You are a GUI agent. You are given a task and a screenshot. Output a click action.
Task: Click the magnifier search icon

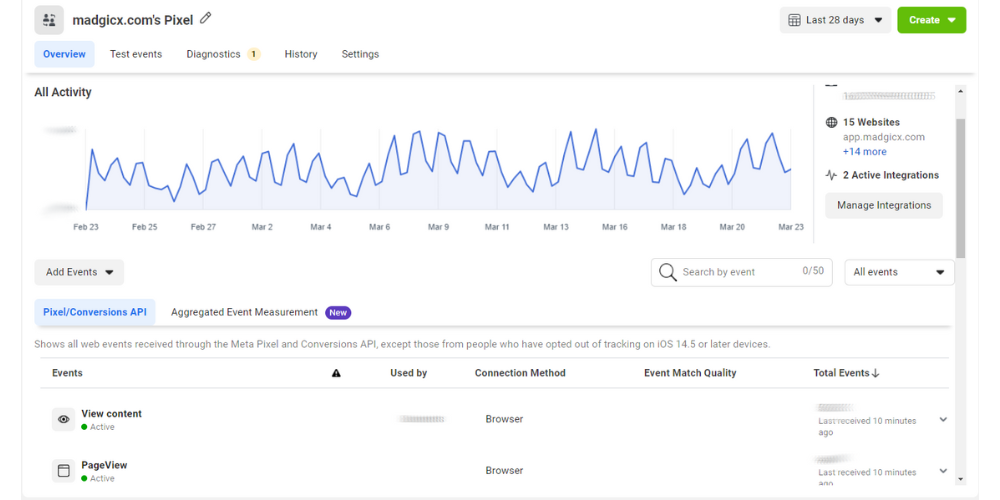[668, 272]
